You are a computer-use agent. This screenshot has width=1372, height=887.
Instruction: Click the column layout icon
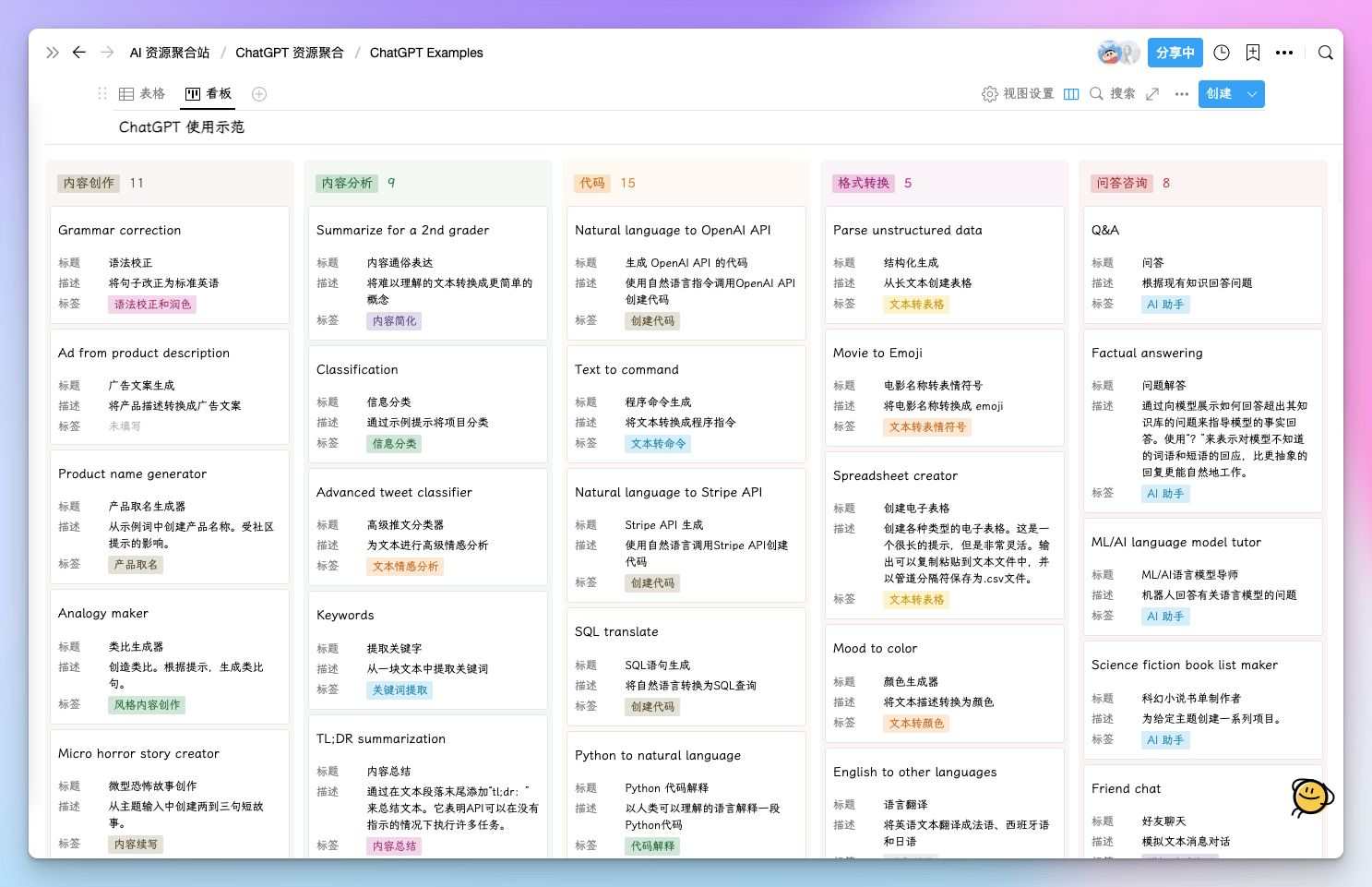(x=1071, y=94)
